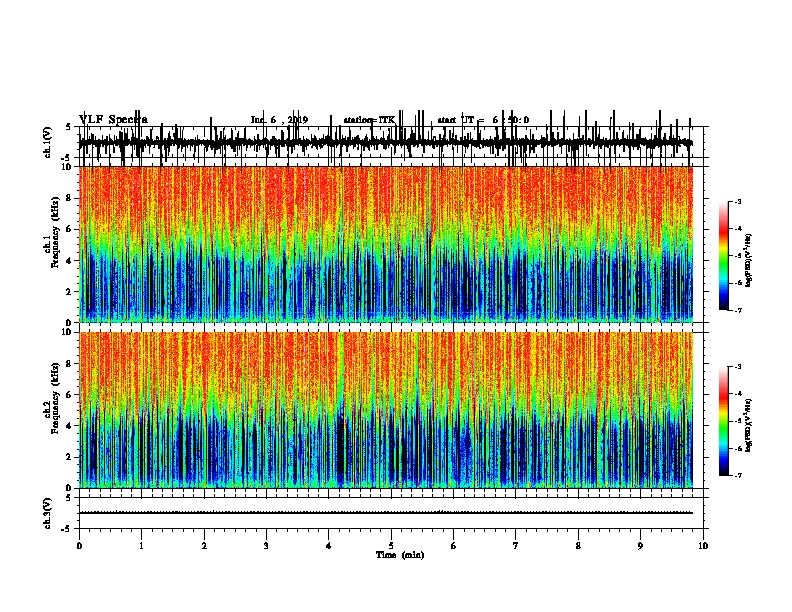Click the '0' tick on the time axis

[x=79, y=546]
